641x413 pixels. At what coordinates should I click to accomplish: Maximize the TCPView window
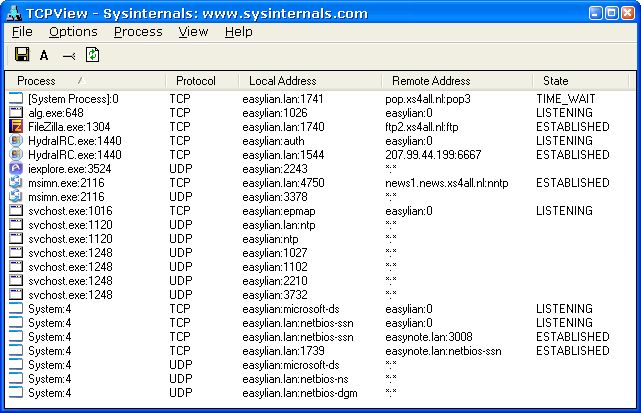point(612,13)
